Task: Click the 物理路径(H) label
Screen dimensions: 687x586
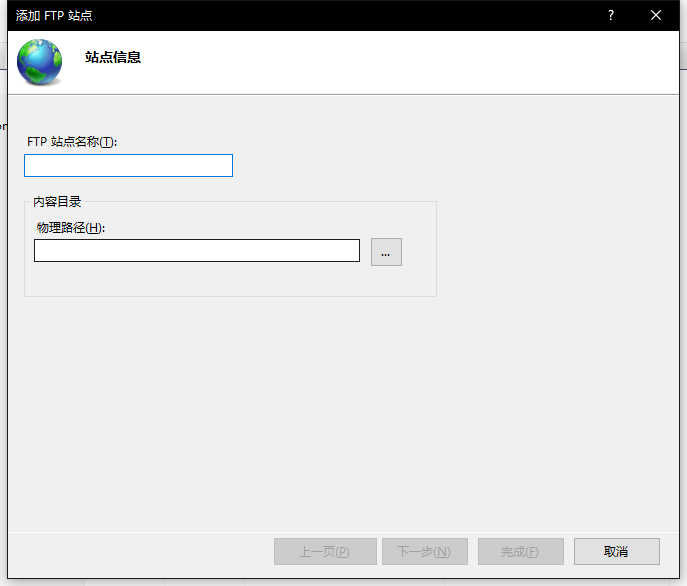Action: pos(71,227)
